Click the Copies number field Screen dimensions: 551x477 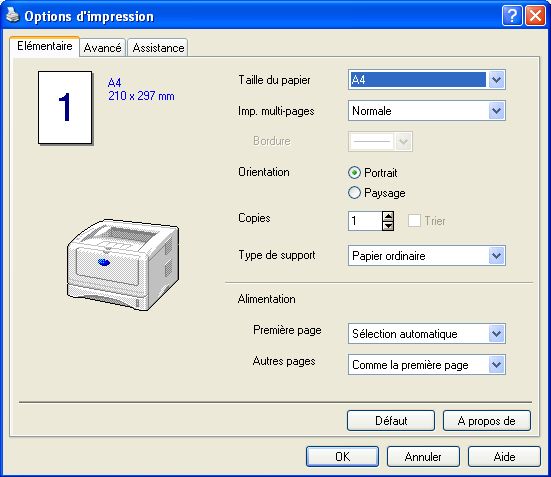pyautogui.click(x=365, y=221)
